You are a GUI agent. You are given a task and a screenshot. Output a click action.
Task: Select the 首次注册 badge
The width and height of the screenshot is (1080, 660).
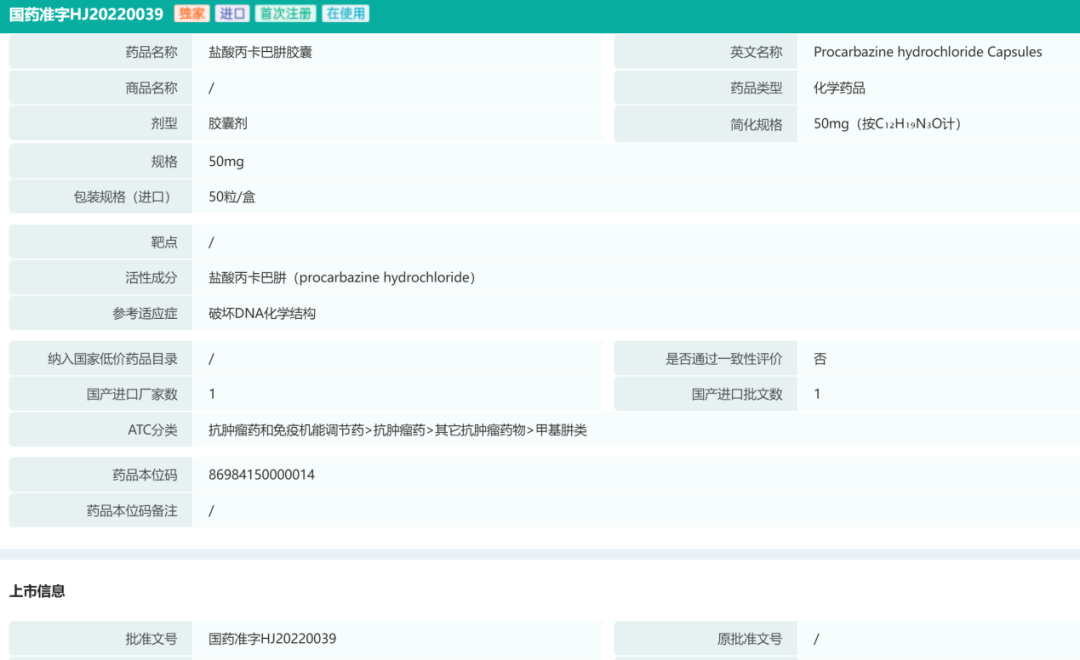pyautogui.click(x=288, y=14)
